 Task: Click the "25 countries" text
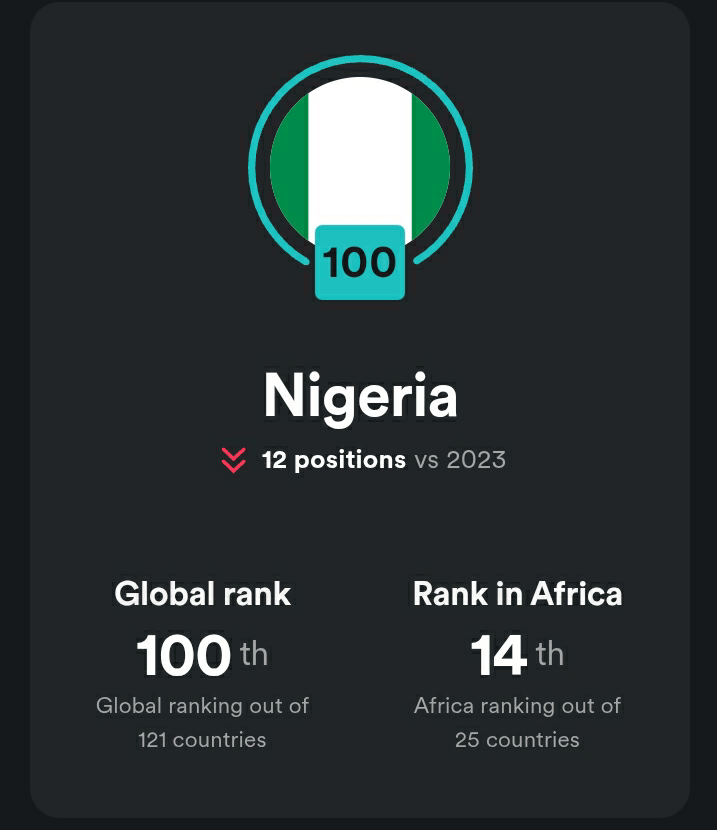click(517, 740)
